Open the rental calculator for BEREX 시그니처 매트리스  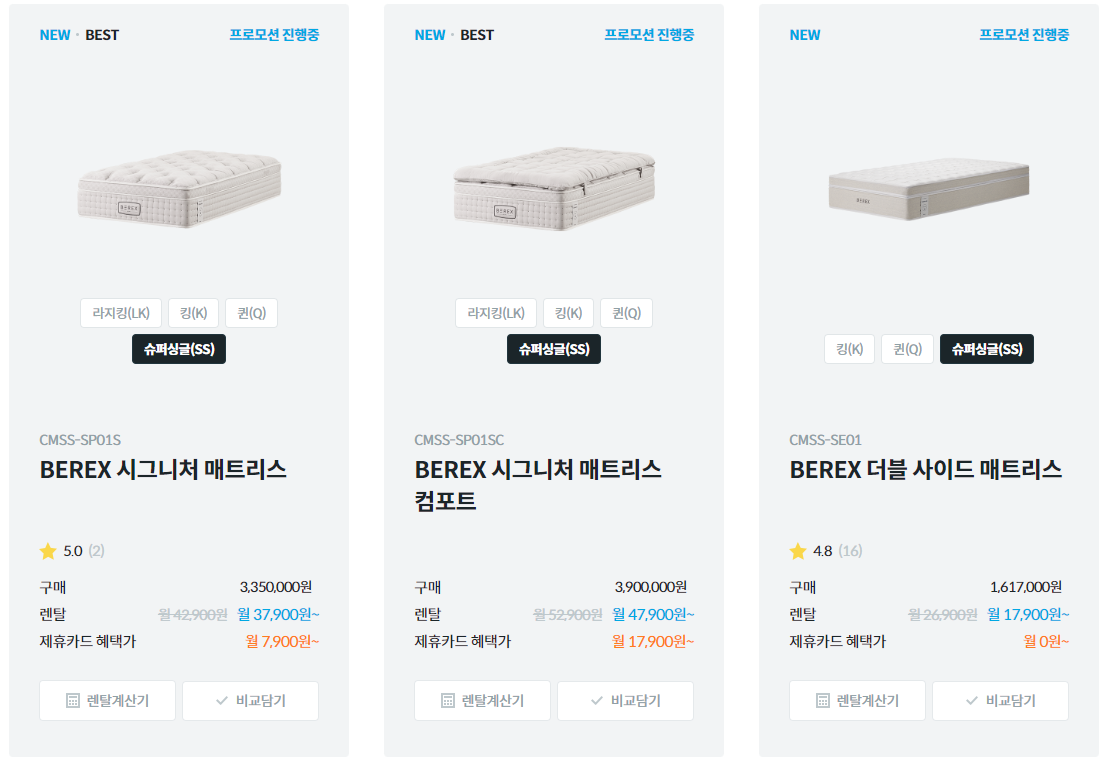click(x=107, y=700)
